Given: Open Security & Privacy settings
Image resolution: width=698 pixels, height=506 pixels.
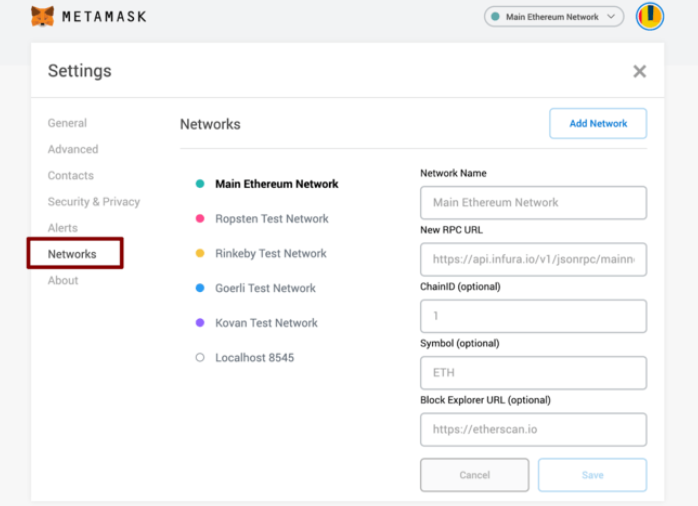Looking at the screenshot, I should 94,202.
